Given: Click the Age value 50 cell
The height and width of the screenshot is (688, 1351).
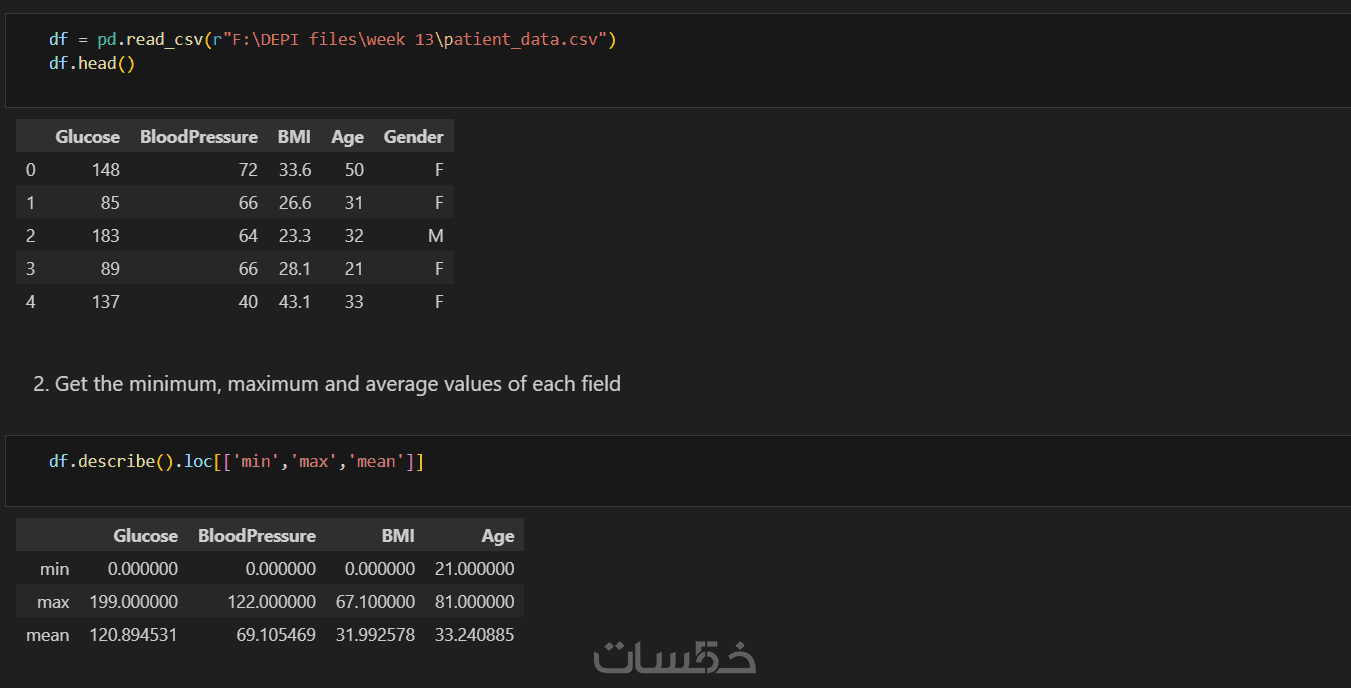Looking at the screenshot, I should 354,170.
